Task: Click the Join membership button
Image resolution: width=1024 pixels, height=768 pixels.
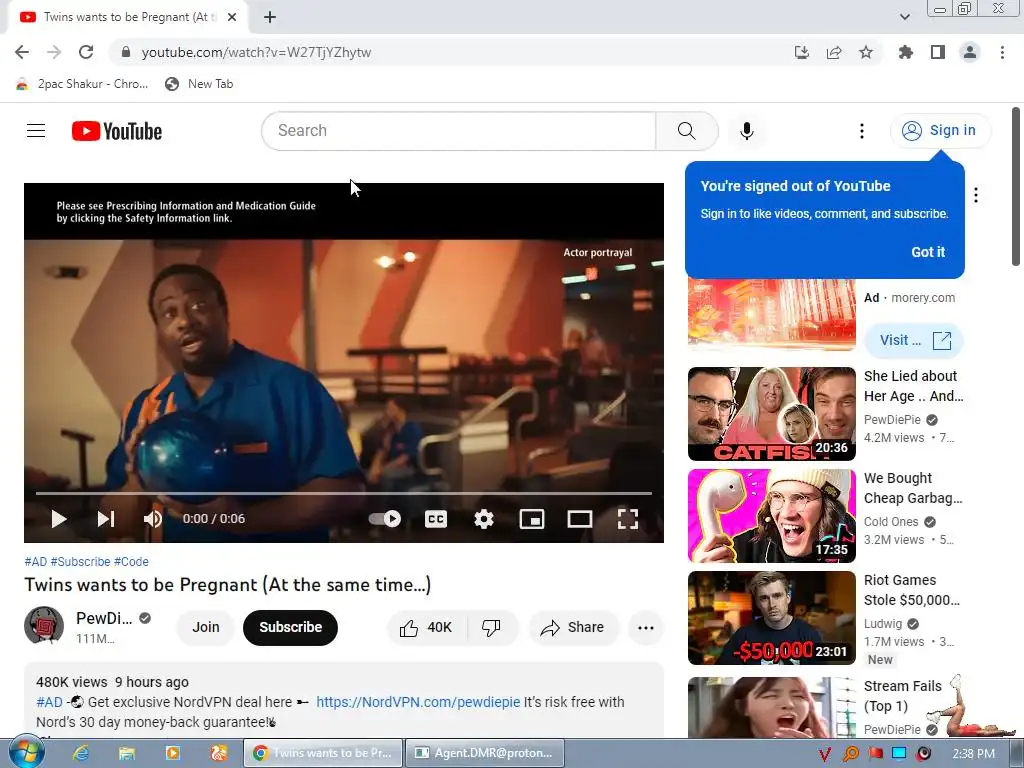Action: [206, 628]
